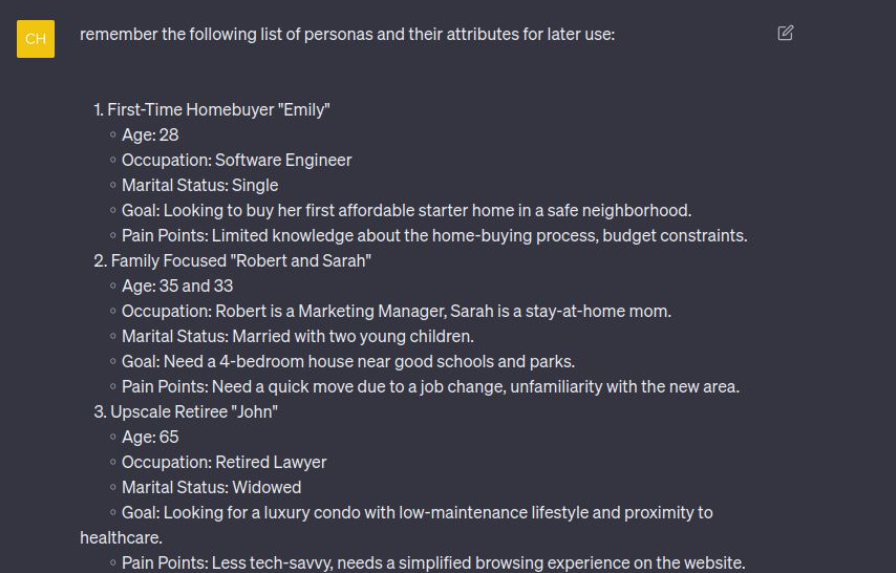Click the Robert is a Marketing Manager line

[x=397, y=311]
